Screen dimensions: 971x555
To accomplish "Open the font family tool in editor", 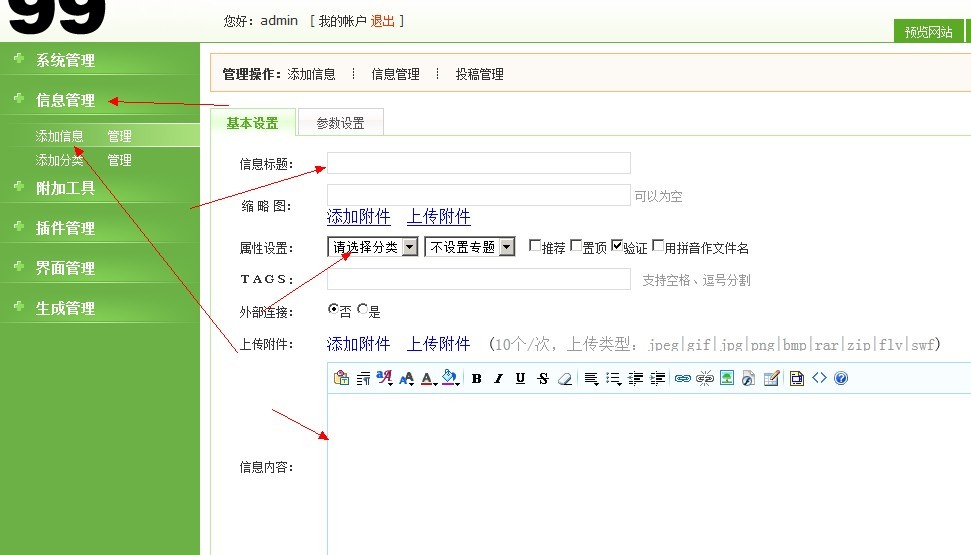I will pos(385,378).
